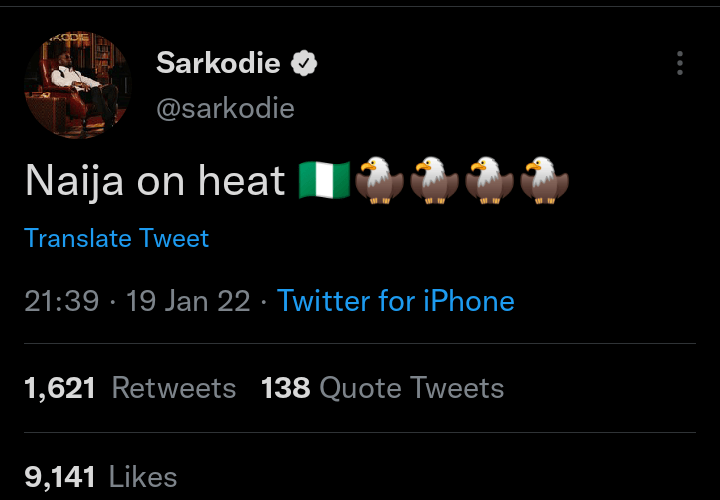The width and height of the screenshot is (720, 500).
Task: View the 138 Quote Tweets list
Action: (x=382, y=388)
